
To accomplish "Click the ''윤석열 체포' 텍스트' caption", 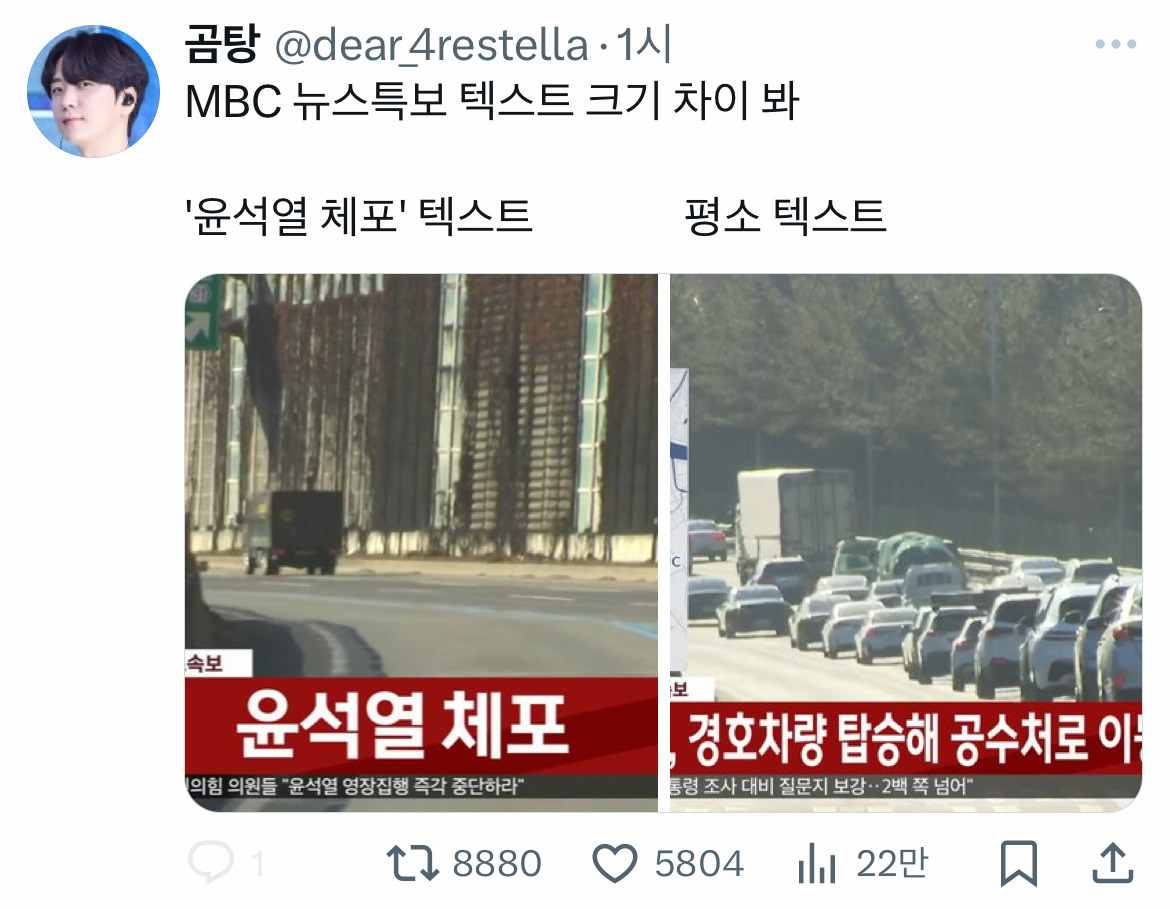I will [x=359, y=216].
